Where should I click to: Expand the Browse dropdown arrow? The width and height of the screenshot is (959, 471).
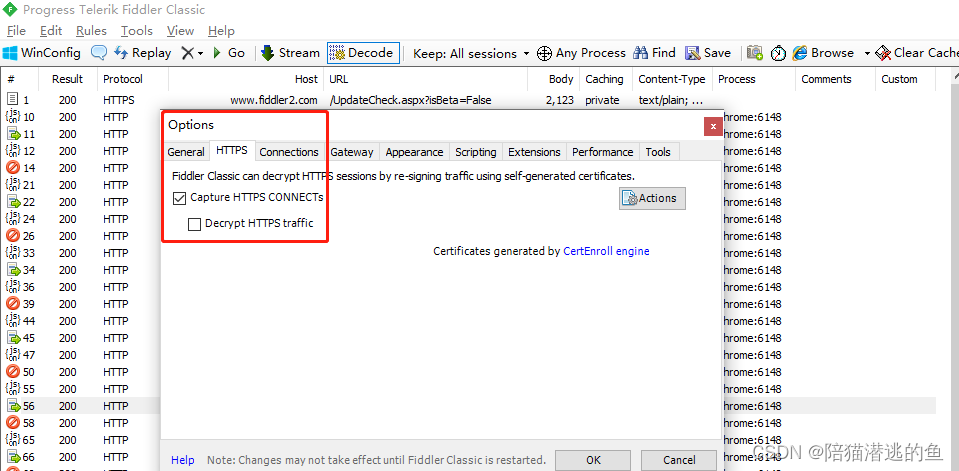point(867,54)
